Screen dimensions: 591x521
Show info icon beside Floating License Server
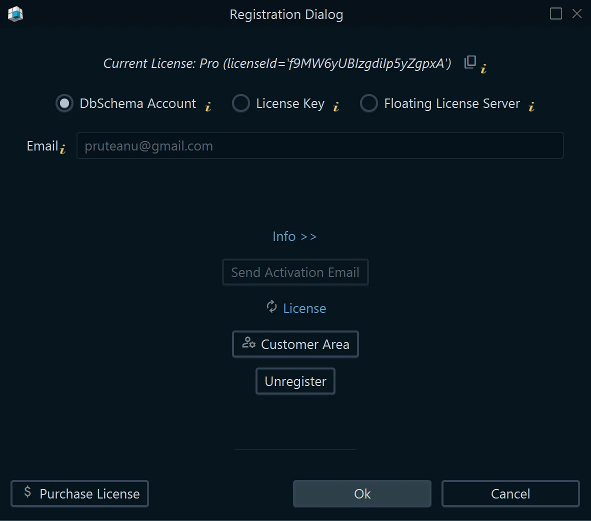[x=531, y=107]
